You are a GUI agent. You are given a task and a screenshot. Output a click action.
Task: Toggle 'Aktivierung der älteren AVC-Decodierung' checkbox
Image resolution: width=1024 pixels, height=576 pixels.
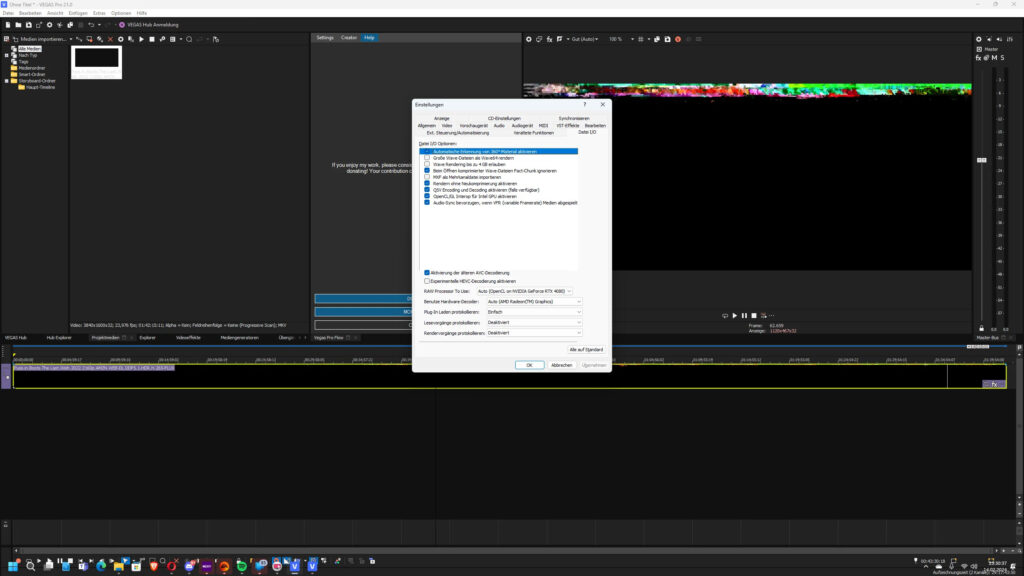tap(427, 272)
